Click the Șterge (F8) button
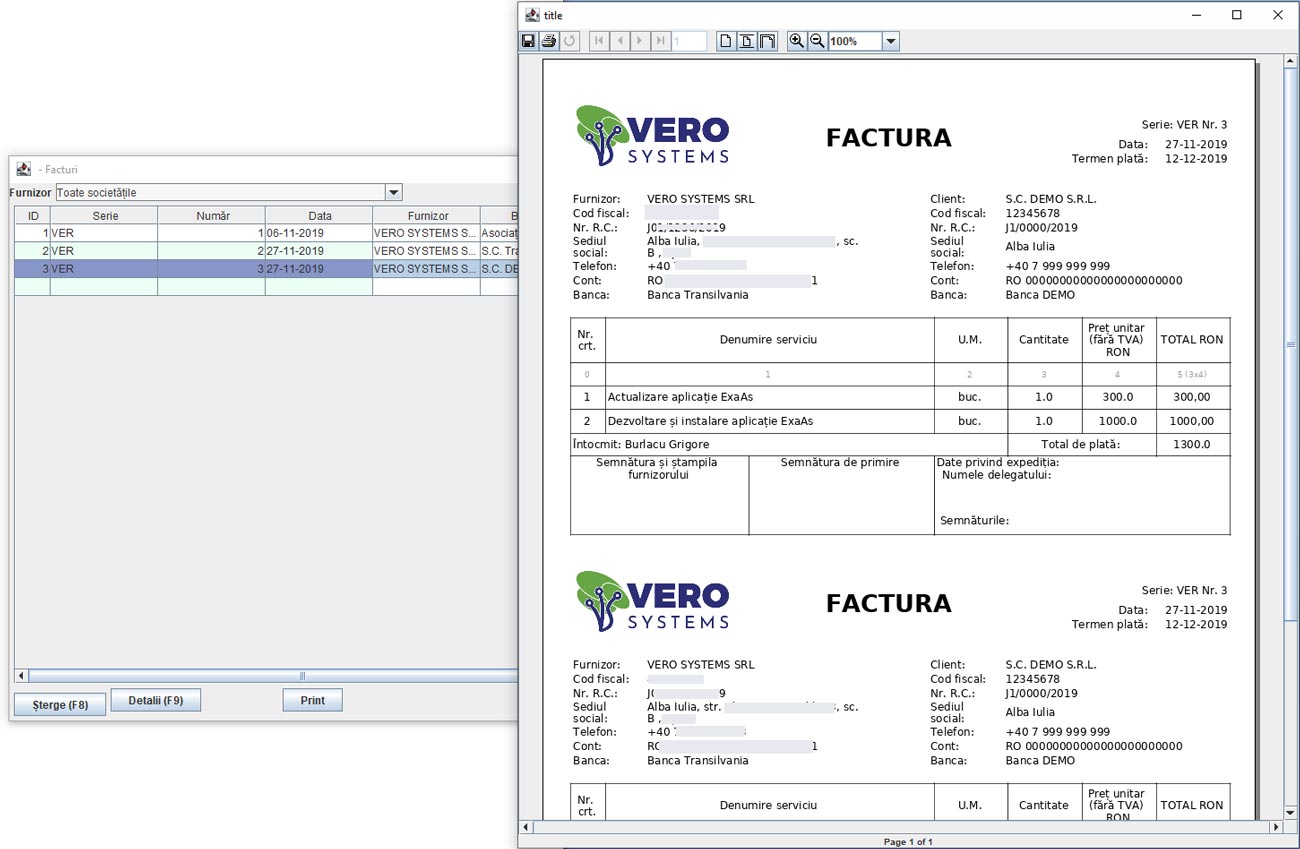The height and width of the screenshot is (849, 1300). (60, 705)
